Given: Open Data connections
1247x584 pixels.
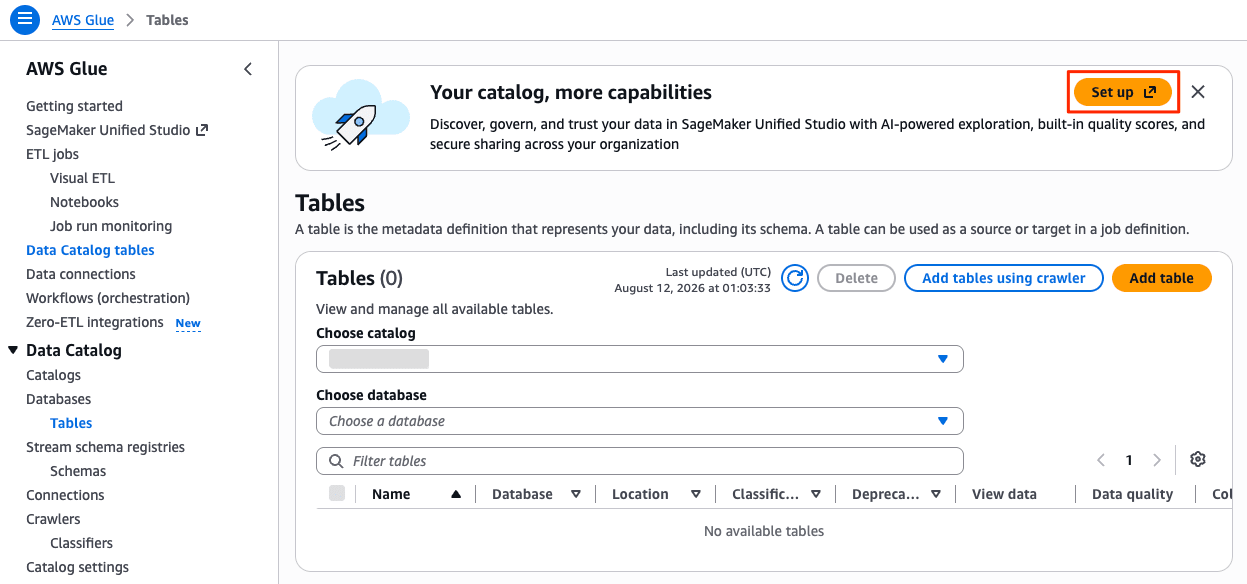Looking at the screenshot, I should pyautogui.click(x=81, y=274).
